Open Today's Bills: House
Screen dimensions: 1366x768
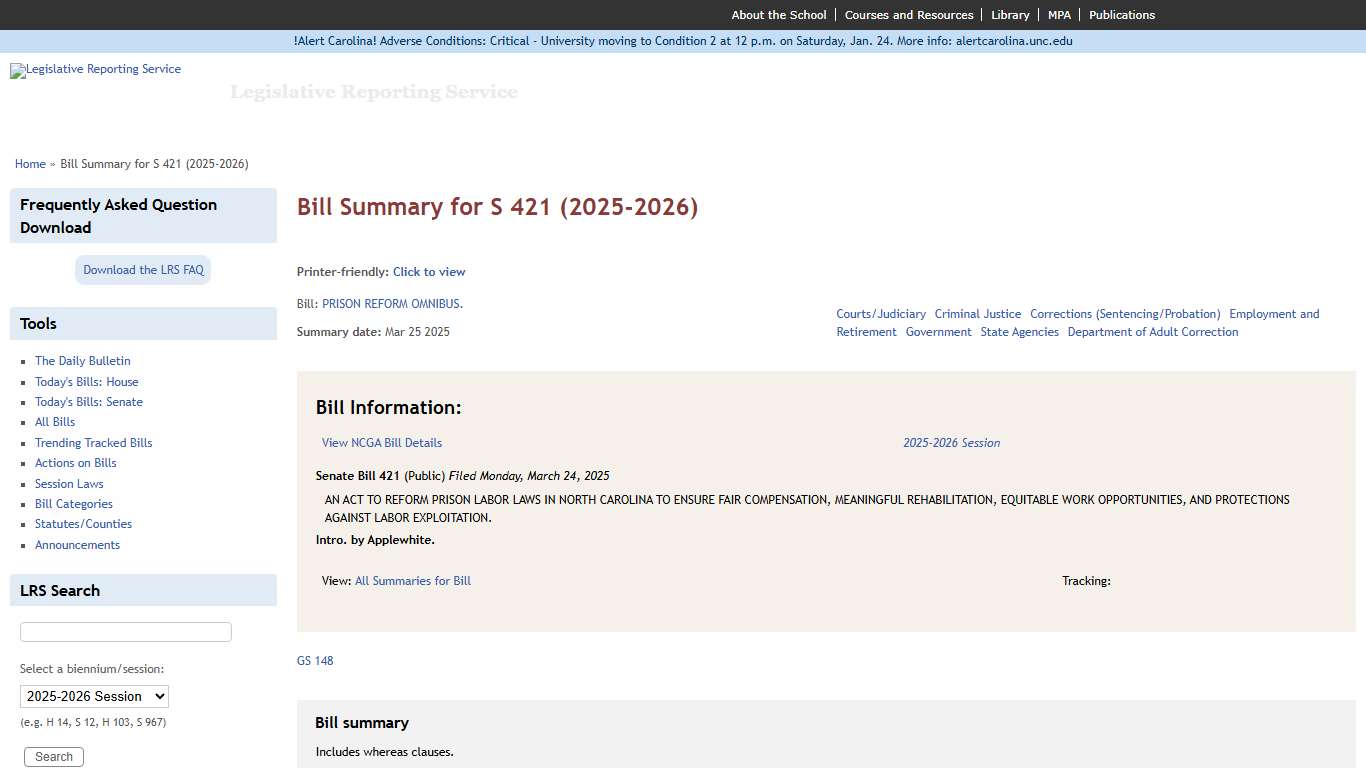[x=87, y=381]
